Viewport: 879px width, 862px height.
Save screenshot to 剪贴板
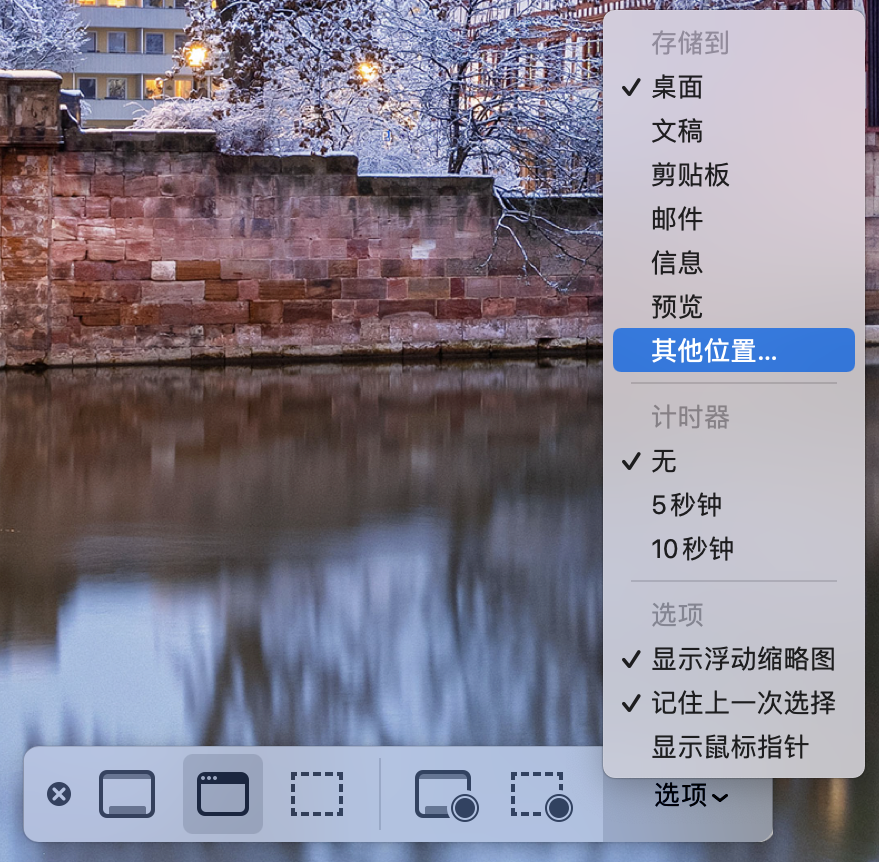tap(690, 175)
